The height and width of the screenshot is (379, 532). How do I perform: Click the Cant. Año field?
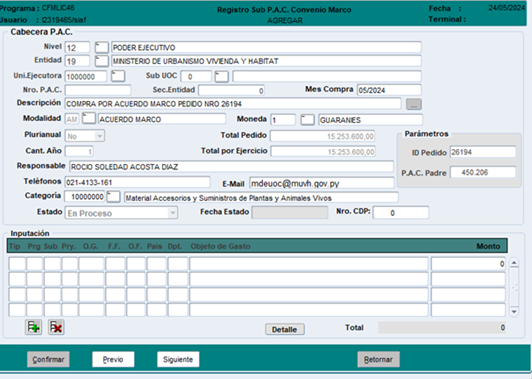point(79,151)
